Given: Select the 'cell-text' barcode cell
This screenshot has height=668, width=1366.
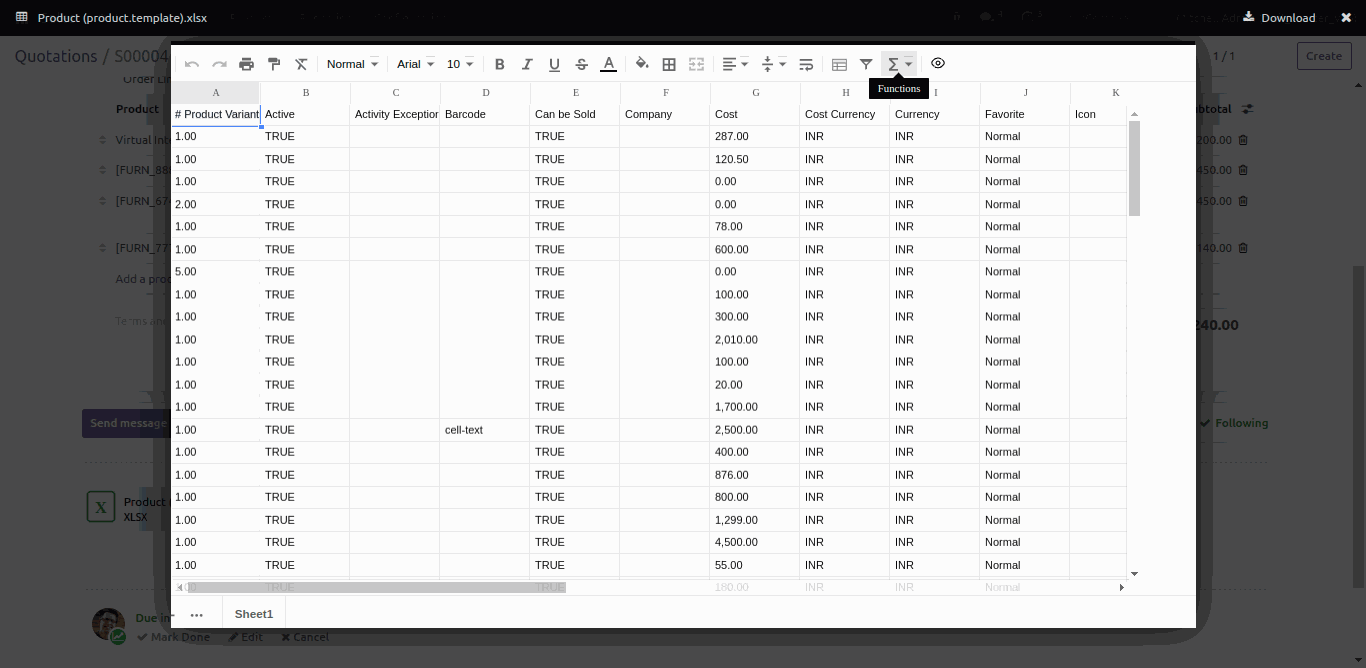Looking at the screenshot, I should [485, 430].
